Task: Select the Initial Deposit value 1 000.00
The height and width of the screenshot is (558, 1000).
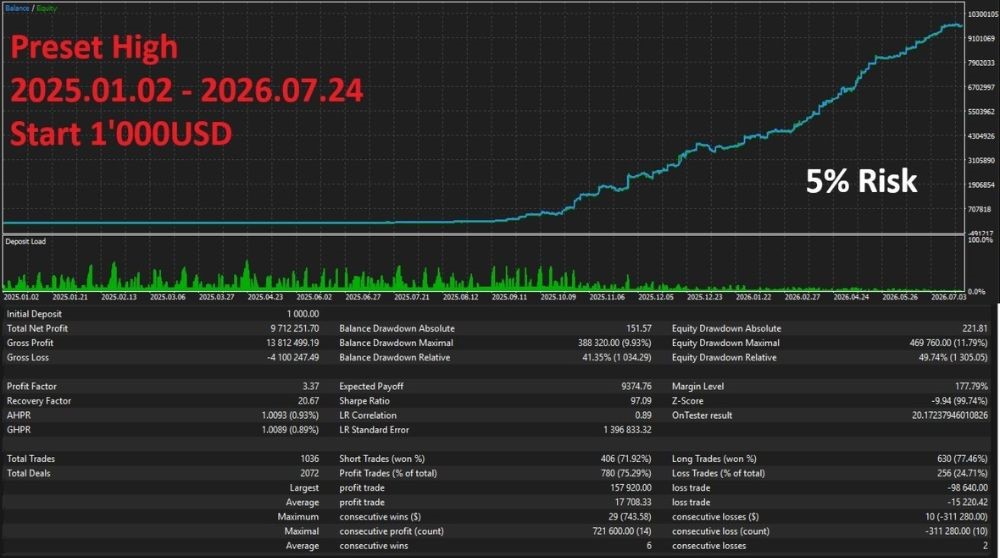Action: pyautogui.click(x=303, y=314)
